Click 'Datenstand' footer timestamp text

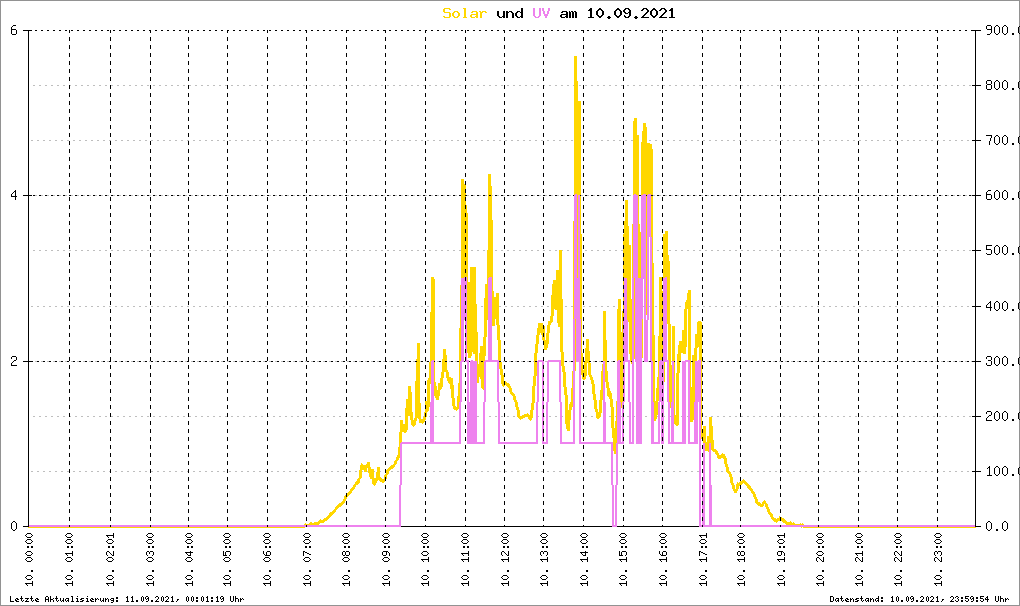click(919, 599)
